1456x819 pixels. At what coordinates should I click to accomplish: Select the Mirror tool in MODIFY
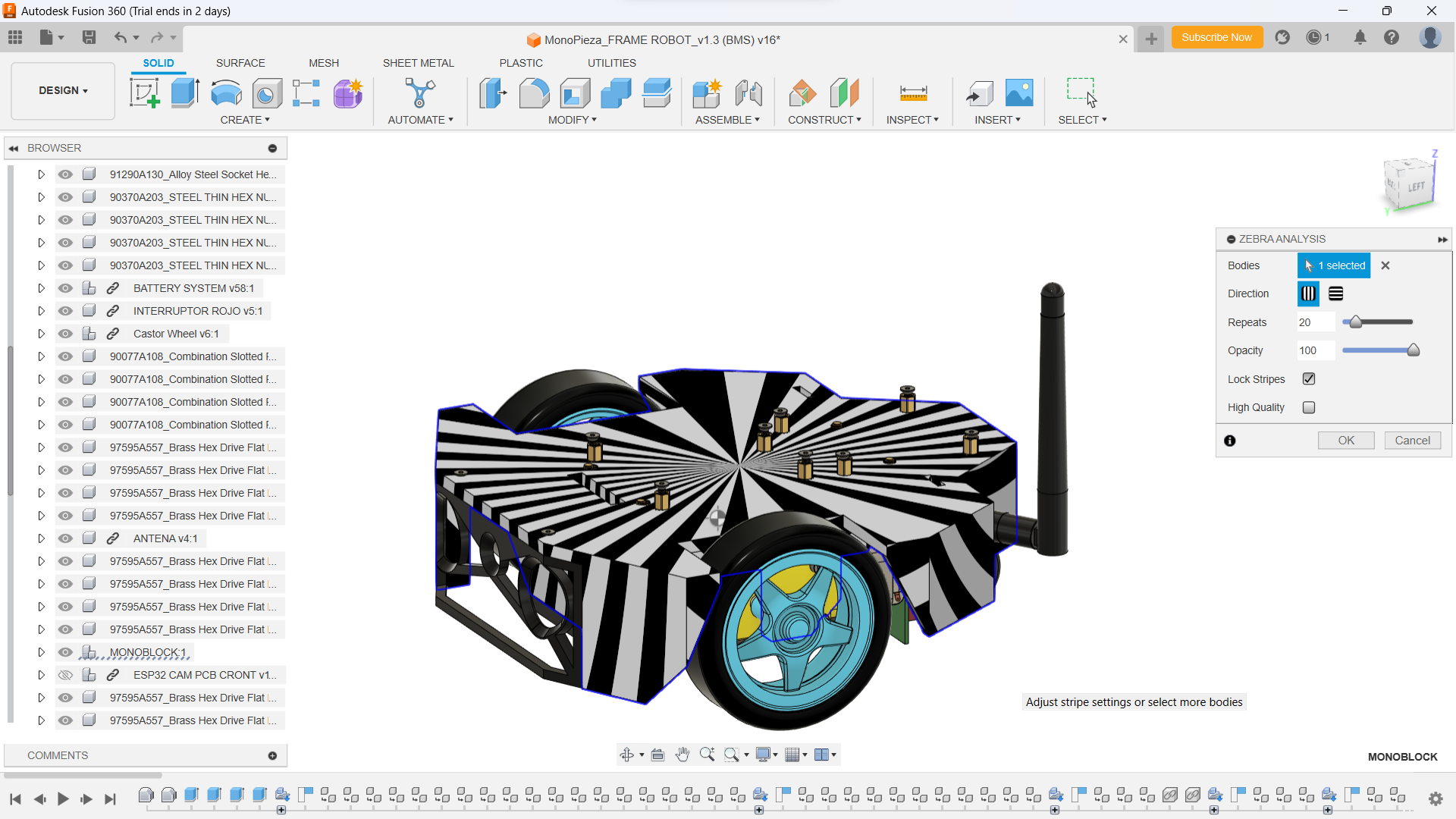[x=572, y=120]
